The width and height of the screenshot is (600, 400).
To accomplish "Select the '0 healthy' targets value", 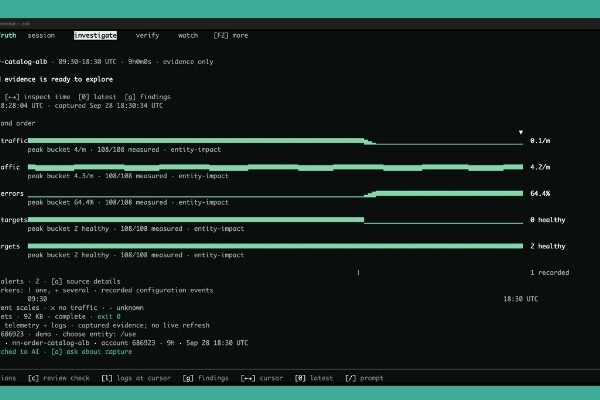I will click(x=548, y=220).
